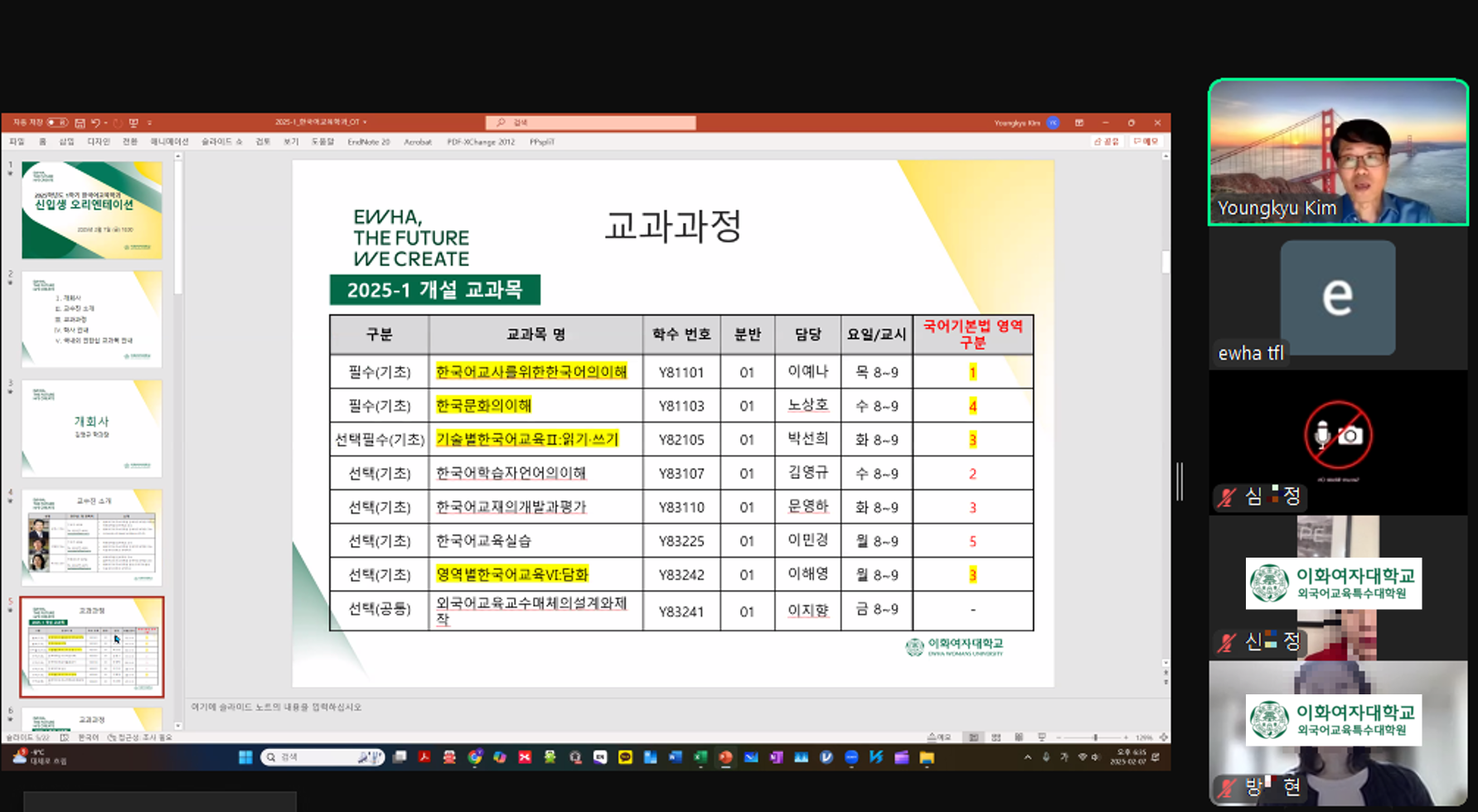Viewport: 1478px width, 812px height.
Task: Open Chrome from the taskbar
Action: click(x=475, y=757)
